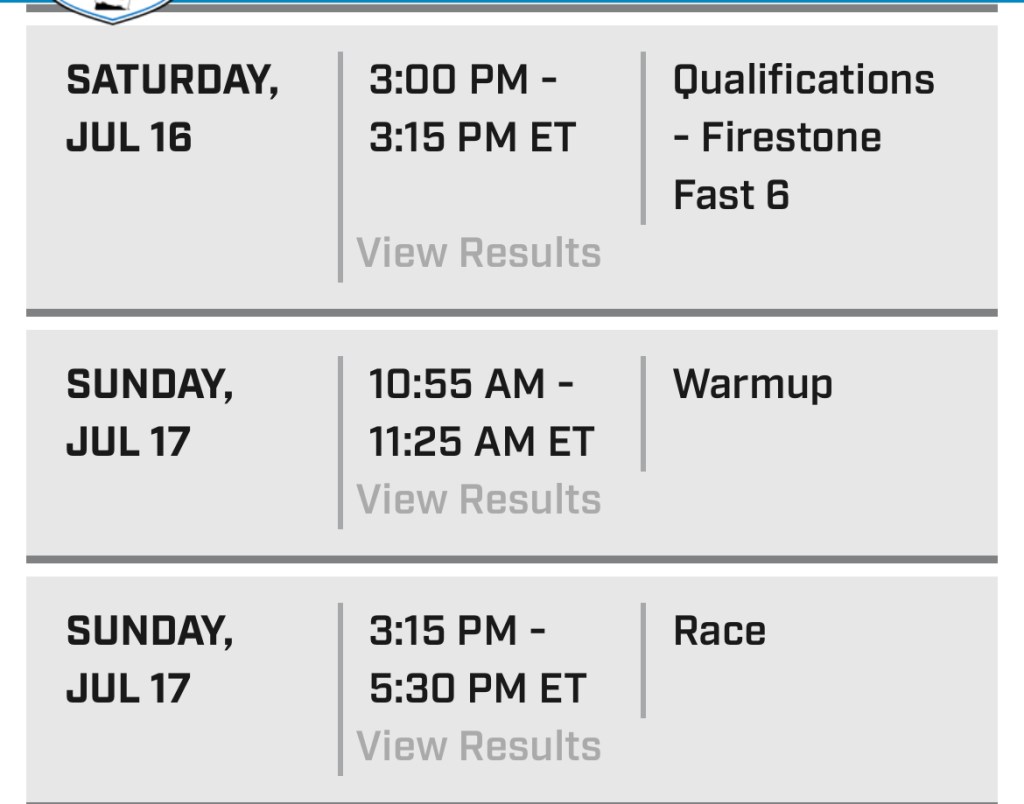Click the 3:15 PM ET qualifications end time

pos(472,138)
